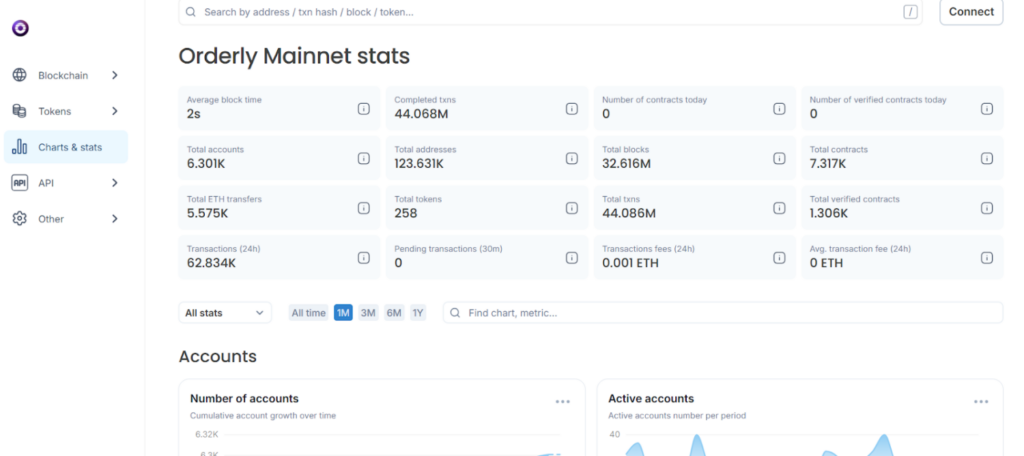Open Active accounts chart options menu
Screen dimensions: 1024x456
coord(981,402)
